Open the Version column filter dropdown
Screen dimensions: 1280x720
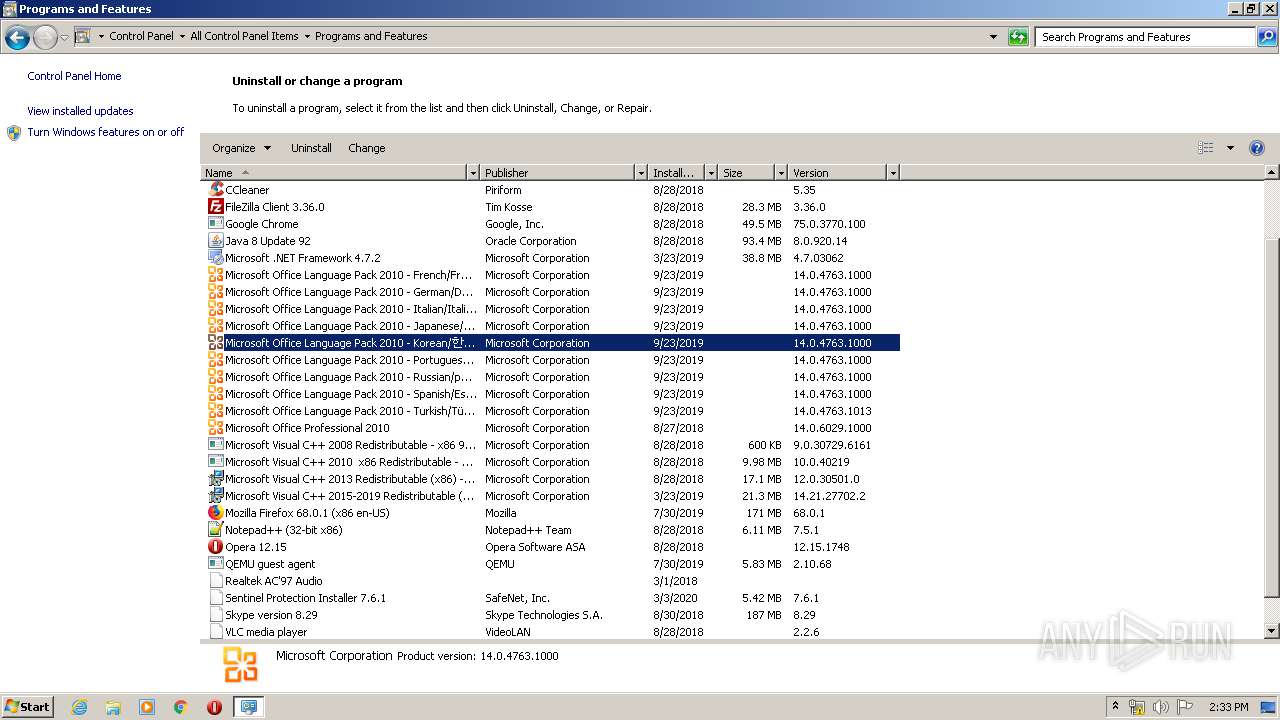(893, 173)
